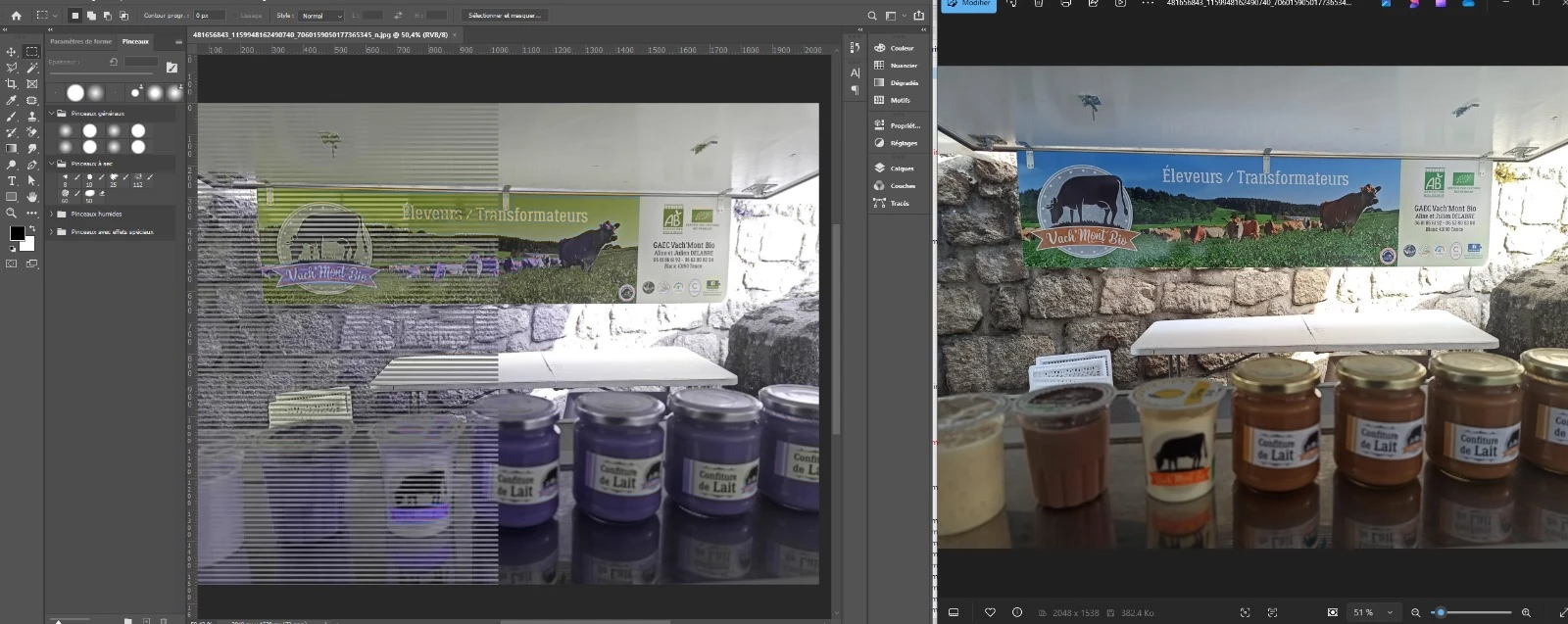Print the photo from Photos toolbar
1568x624 pixels.
(1066, 3)
